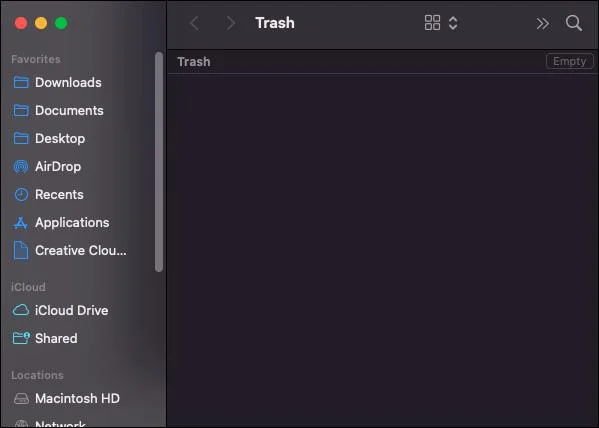Select the icon grid view button
Viewport: 599px width, 428px height.
click(x=432, y=23)
